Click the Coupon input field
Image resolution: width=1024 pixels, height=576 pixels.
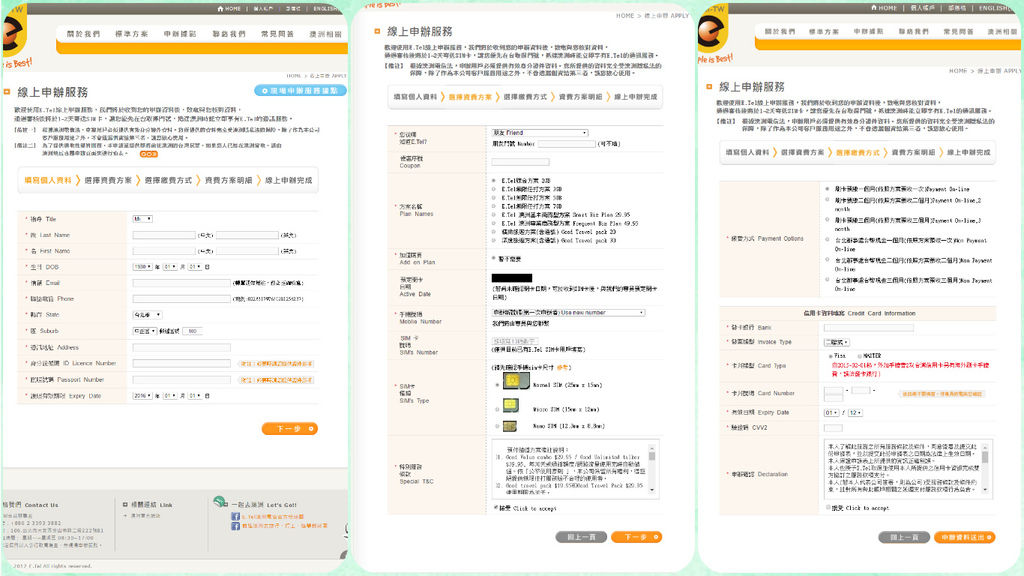coord(520,162)
